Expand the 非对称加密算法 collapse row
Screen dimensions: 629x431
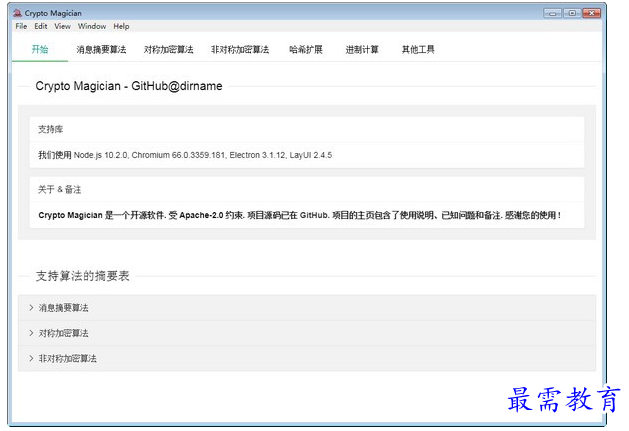(307, 358)
